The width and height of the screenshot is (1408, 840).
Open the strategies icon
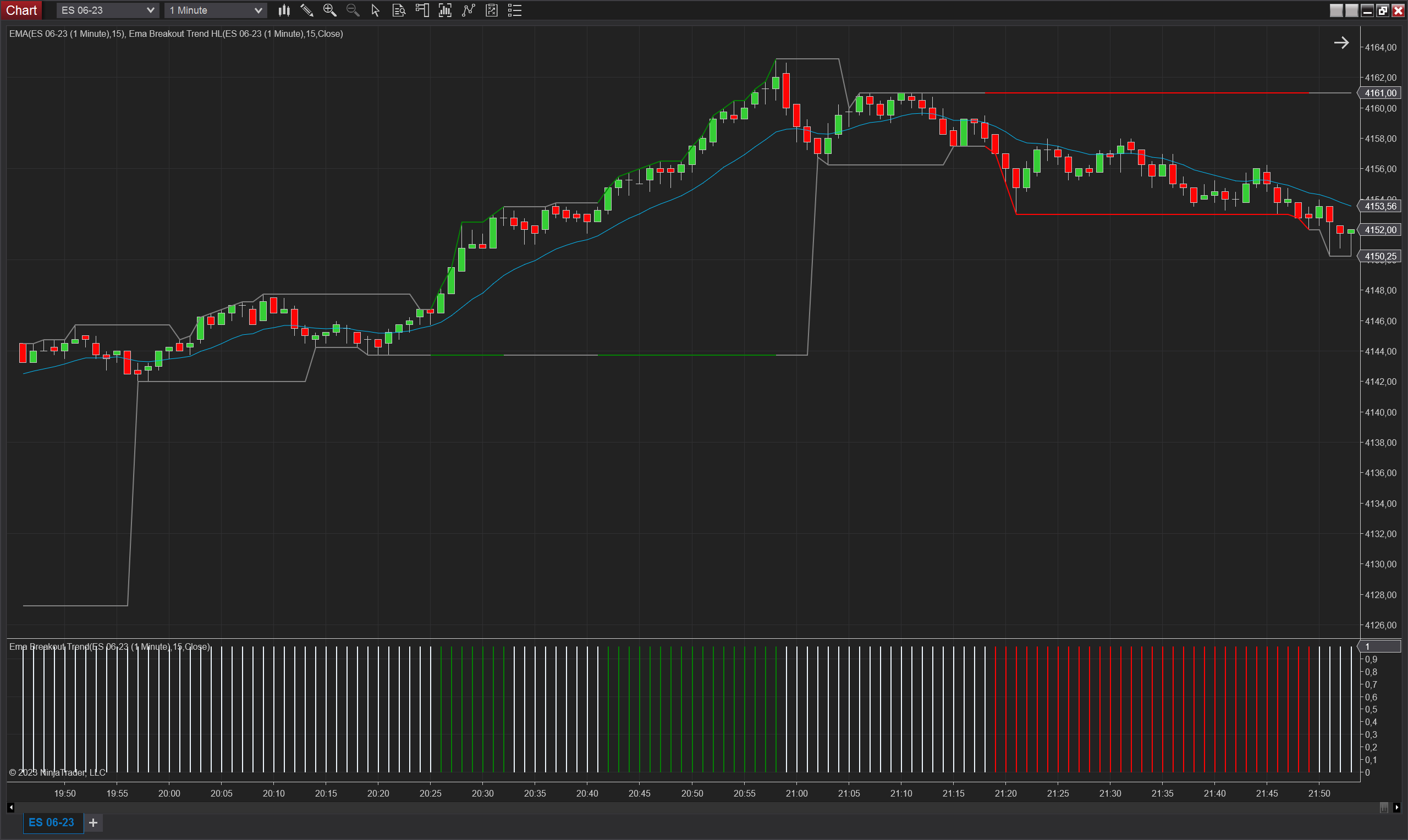pyautogui.click(x=491, y=10)
